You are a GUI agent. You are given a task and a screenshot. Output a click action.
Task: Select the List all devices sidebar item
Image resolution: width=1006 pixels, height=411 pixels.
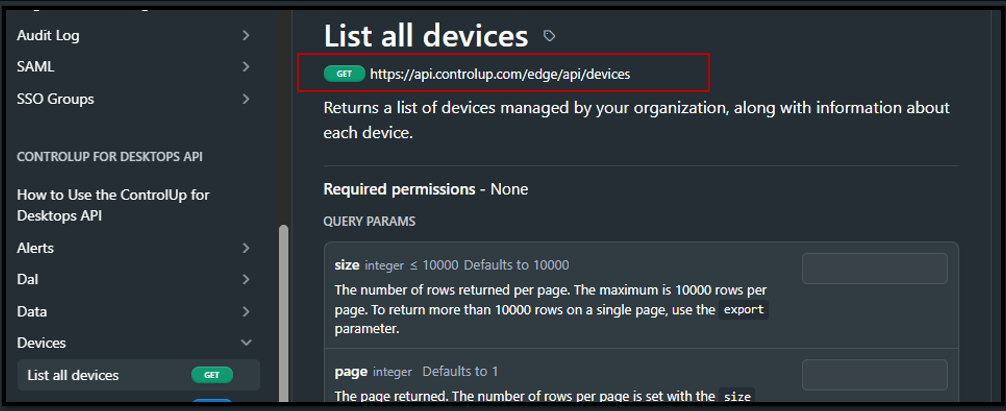139,375
